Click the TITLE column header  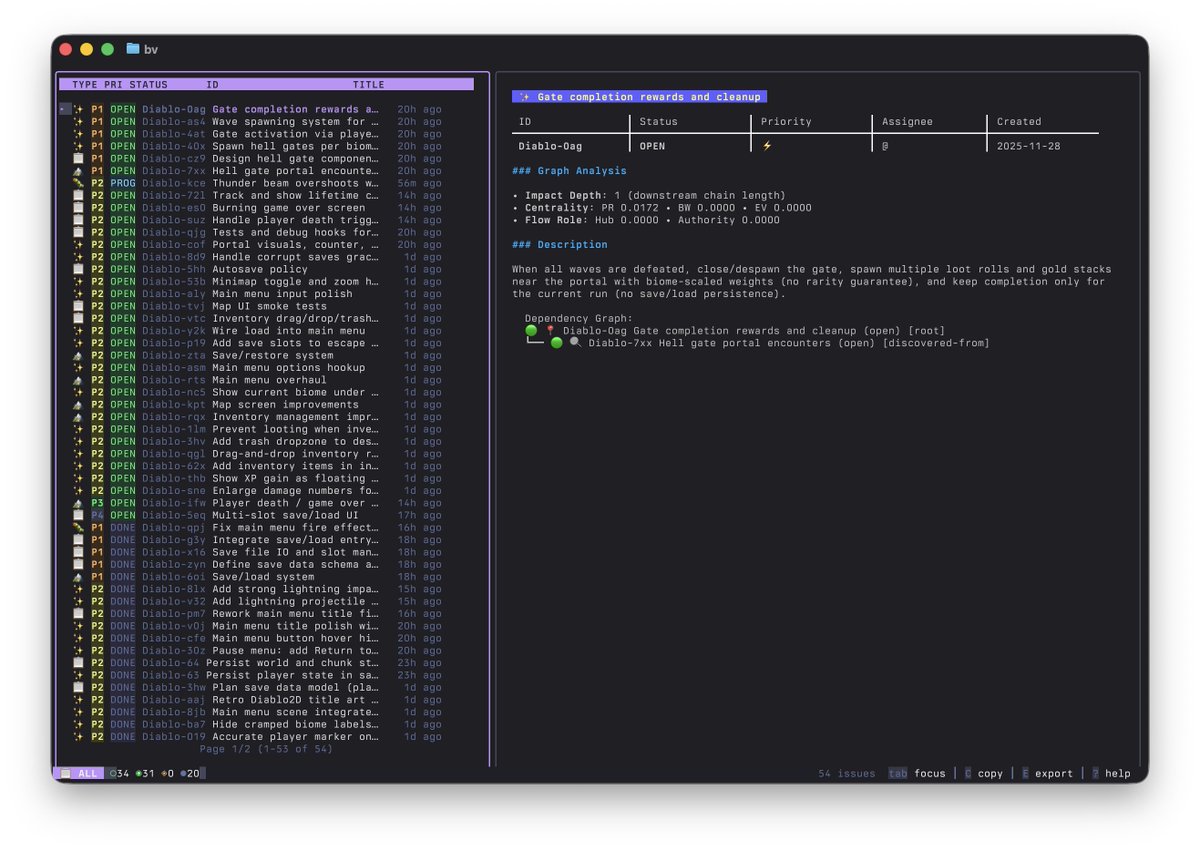[368, 85]
